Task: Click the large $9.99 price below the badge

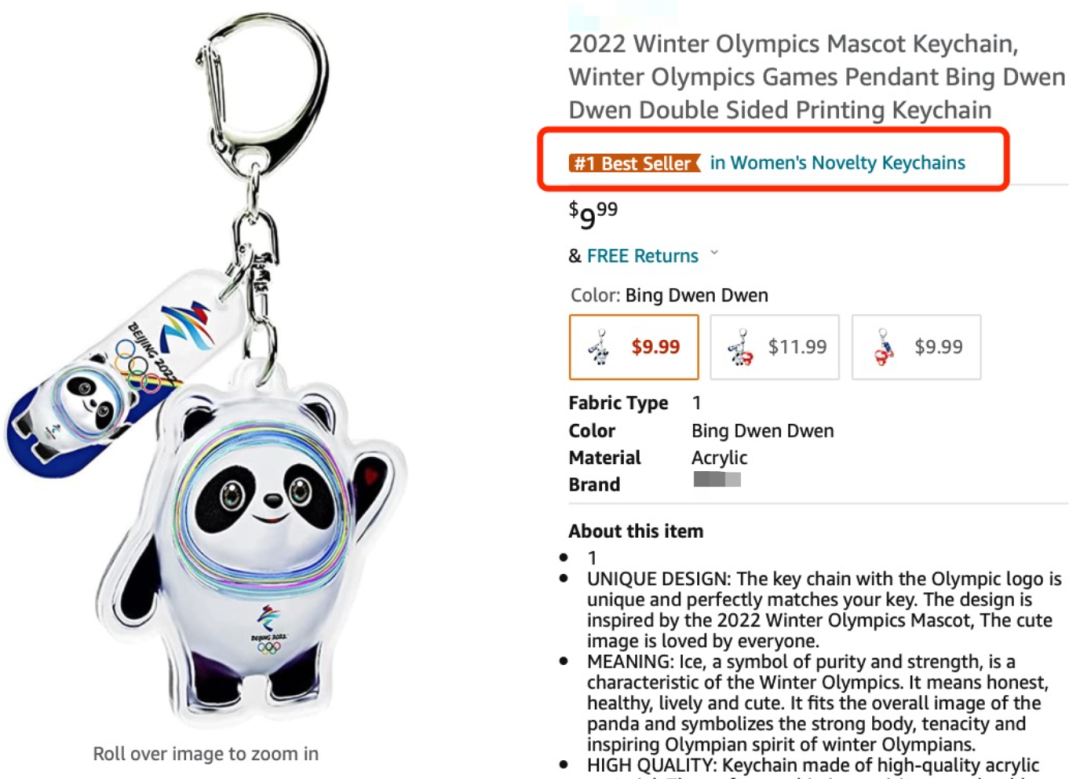Action: (x=593, y=213)
